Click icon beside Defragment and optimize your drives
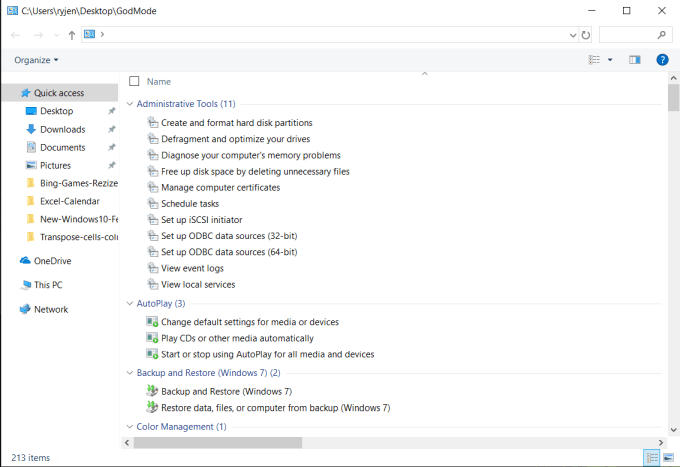 pos(152,139)
